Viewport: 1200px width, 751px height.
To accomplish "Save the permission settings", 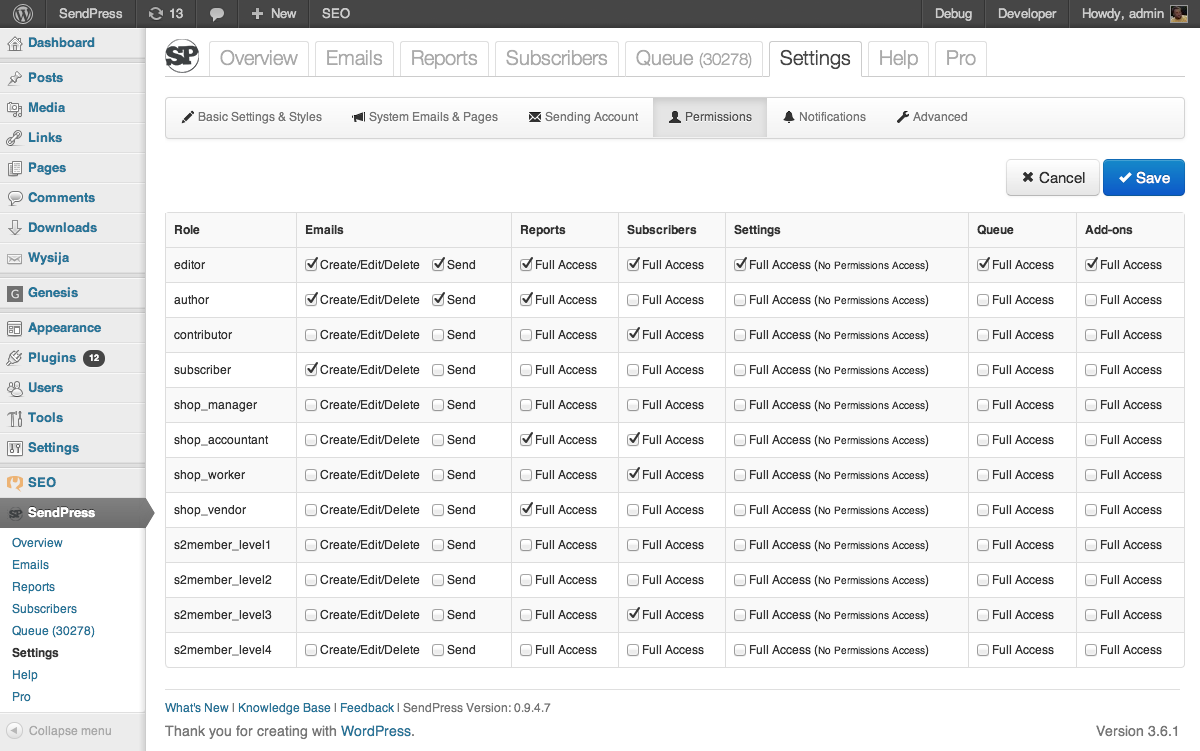I will 1144,178.
